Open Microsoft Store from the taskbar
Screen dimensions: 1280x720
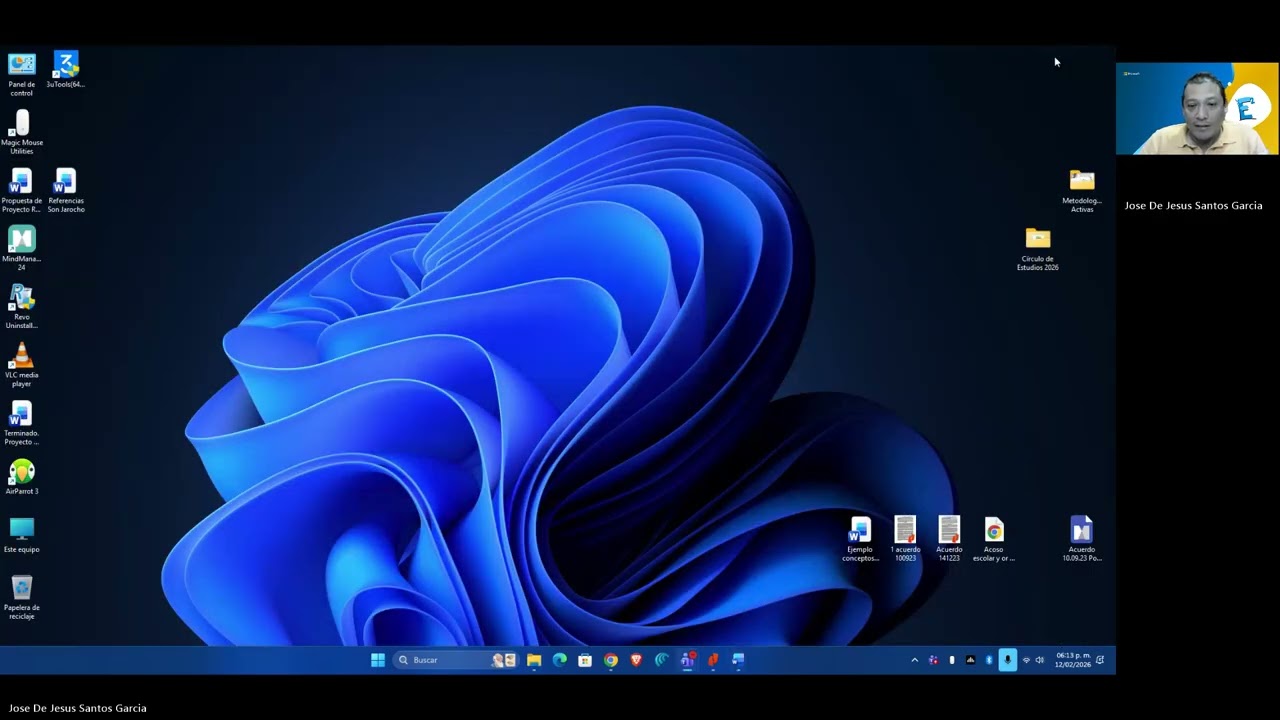pos(585,660)
